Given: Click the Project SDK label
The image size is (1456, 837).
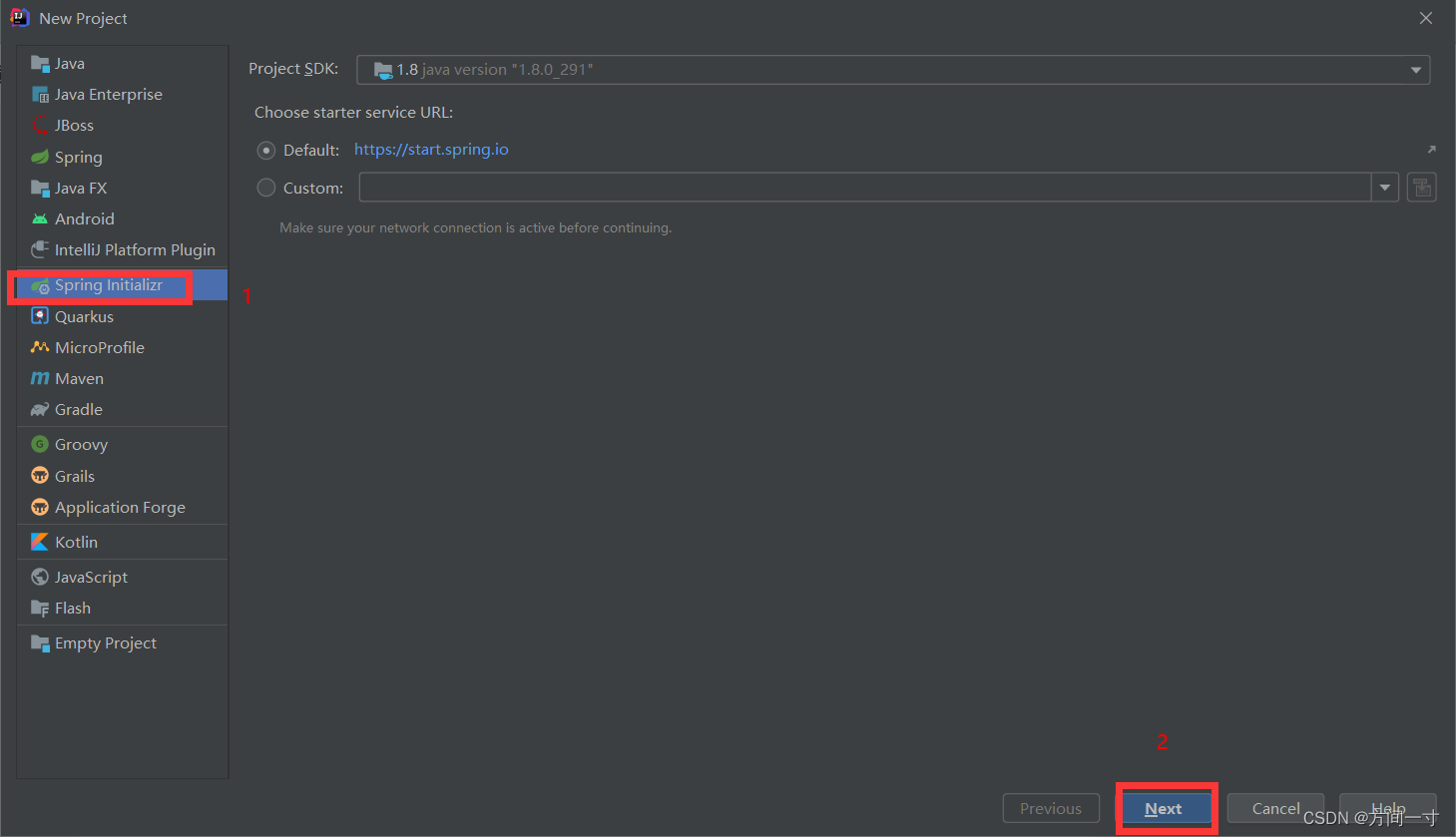Looking at the screenshot, I should 293,69.
